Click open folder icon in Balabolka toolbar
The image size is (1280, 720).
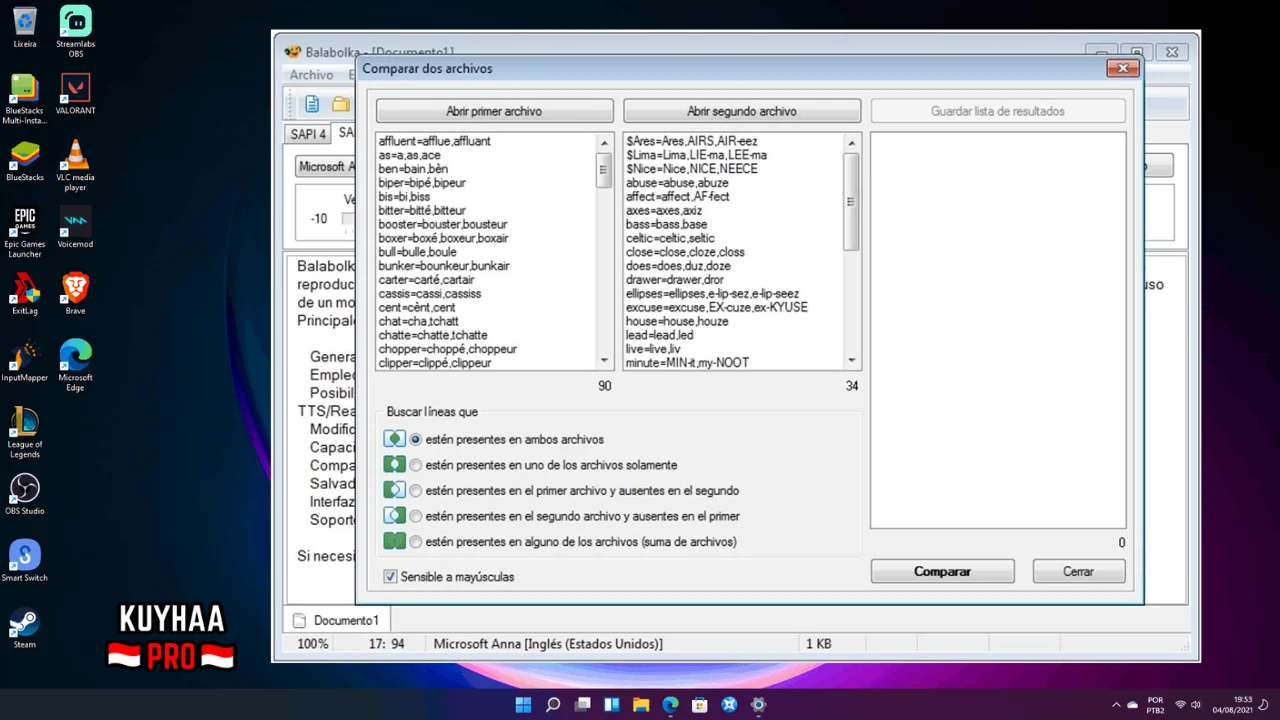pyautogui.click(x=341, y=104)
